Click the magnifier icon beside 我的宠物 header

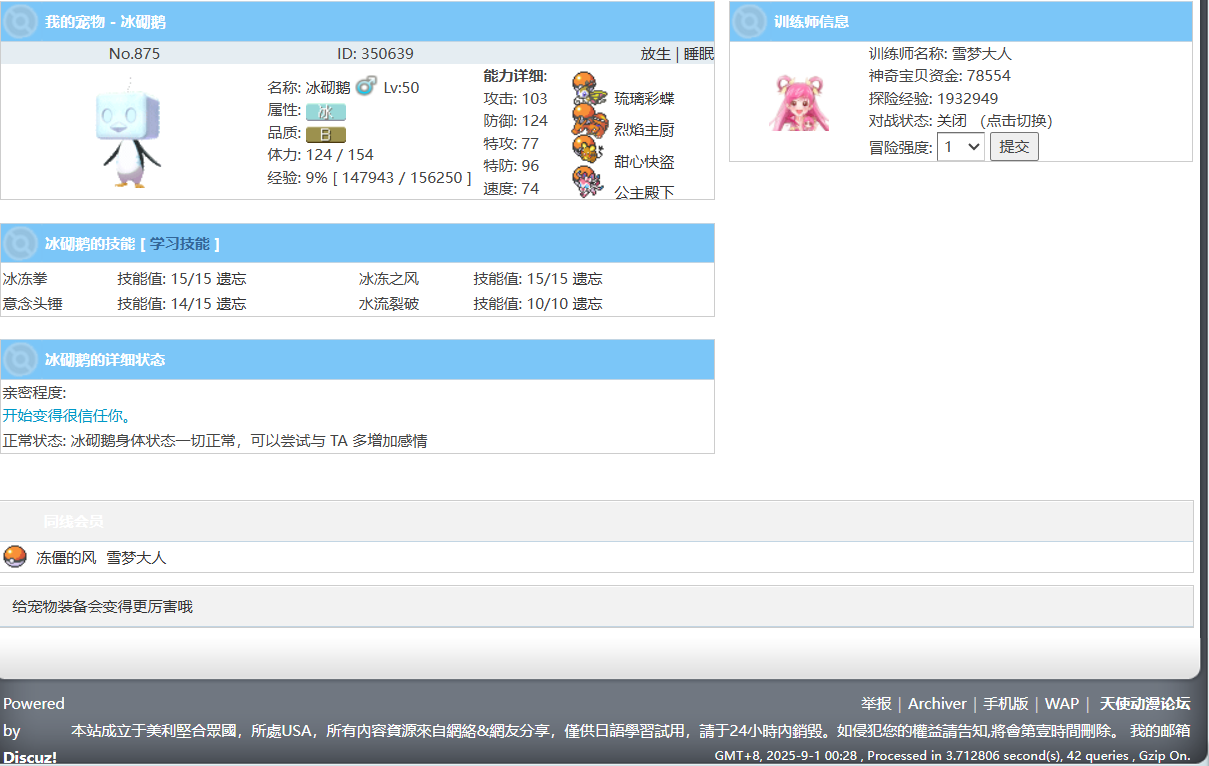(21, 22)
